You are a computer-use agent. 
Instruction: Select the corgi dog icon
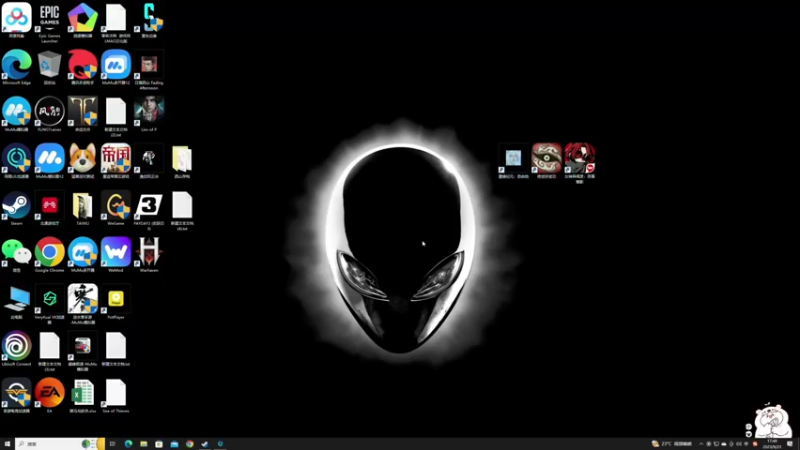(83, 161)
